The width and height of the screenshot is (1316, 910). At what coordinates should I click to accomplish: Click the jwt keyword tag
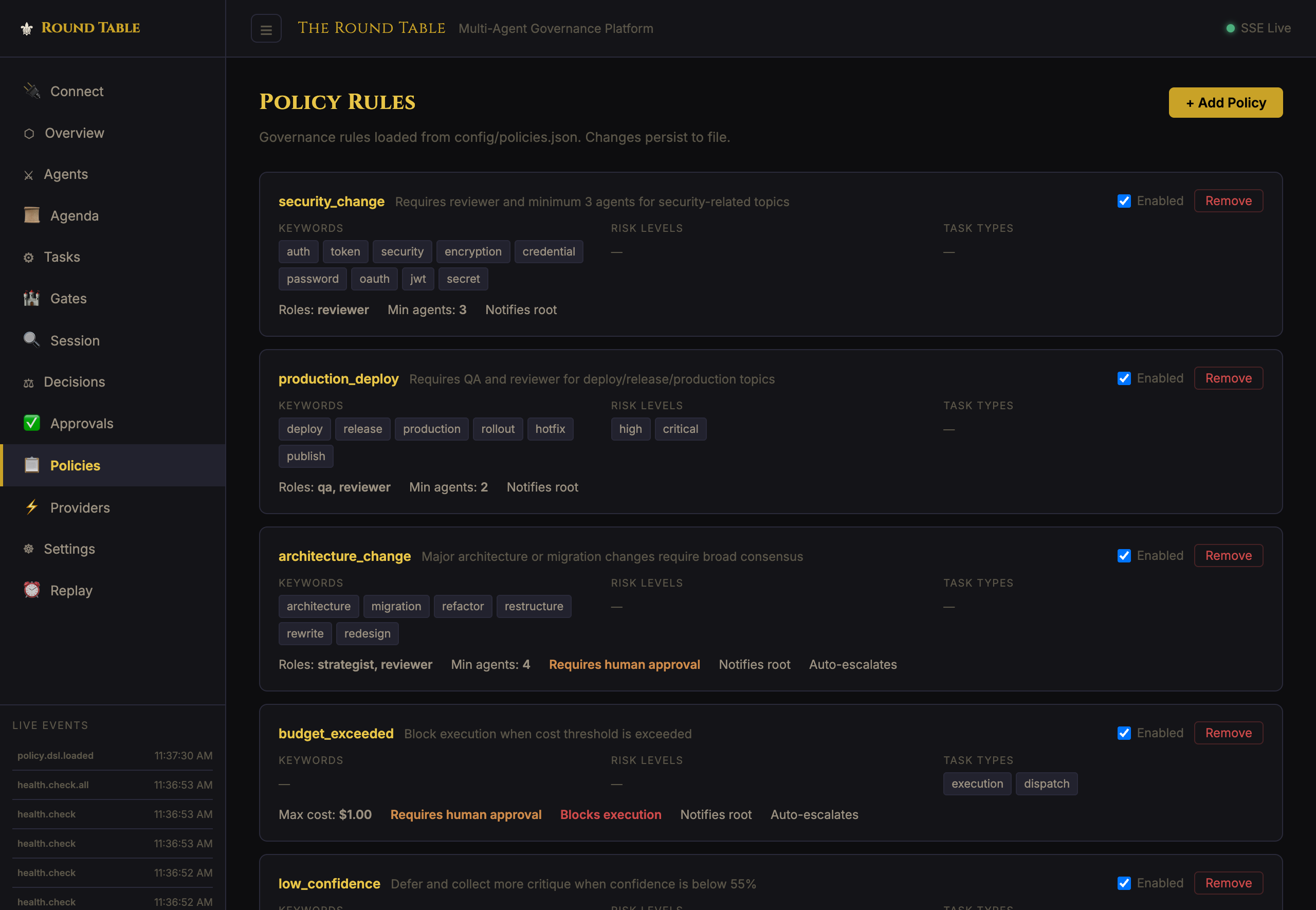click(x=418, y=279)
